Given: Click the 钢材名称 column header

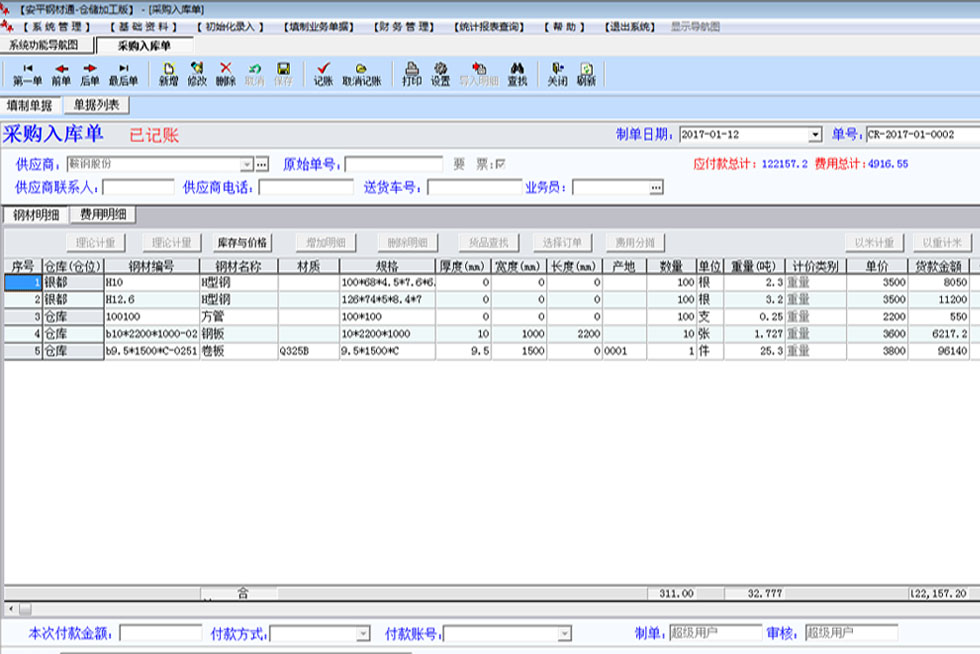Looking at the screenshot, I should (238, 266).
